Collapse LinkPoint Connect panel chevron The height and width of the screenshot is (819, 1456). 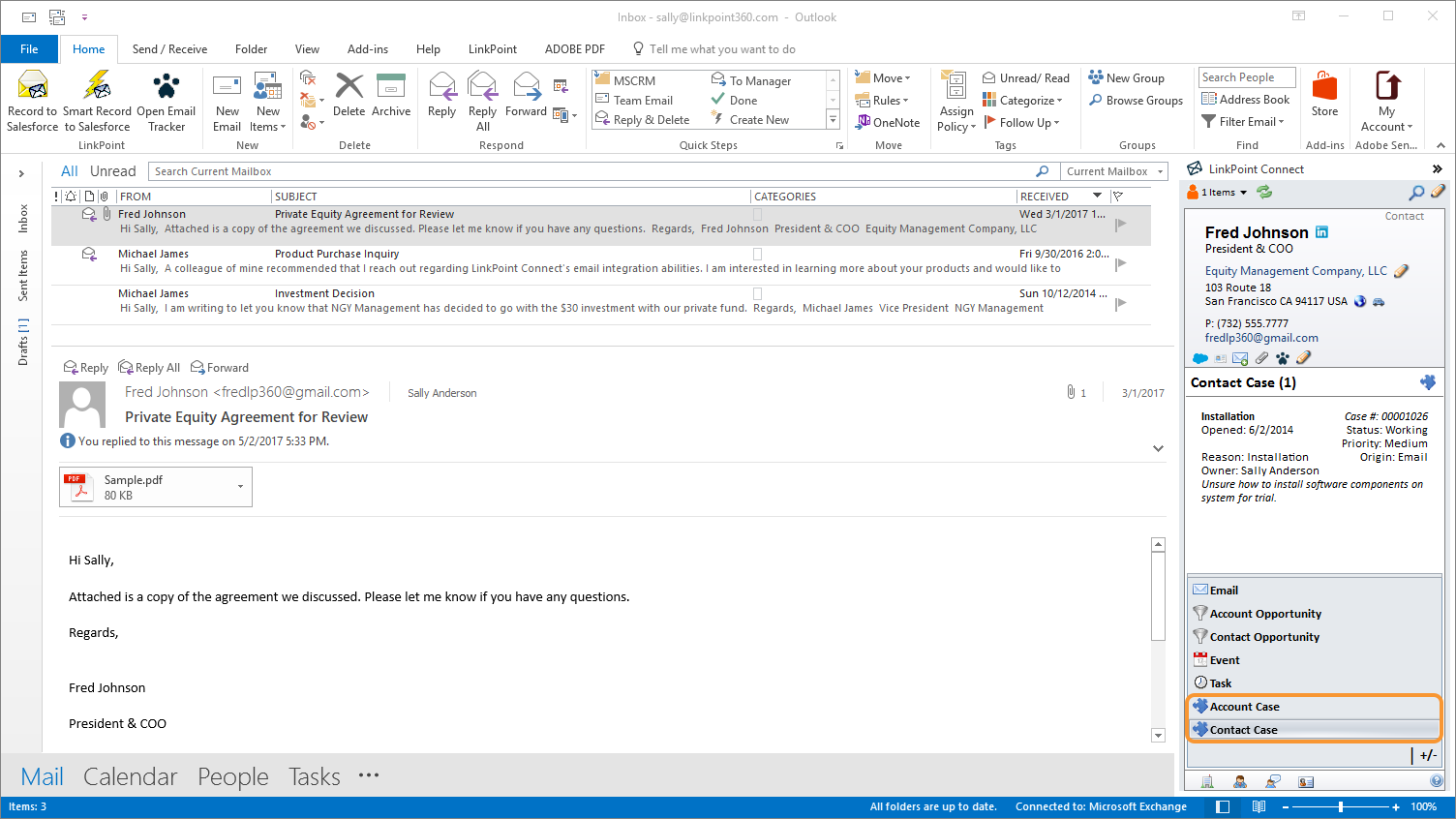click(x=1438, y=168)
